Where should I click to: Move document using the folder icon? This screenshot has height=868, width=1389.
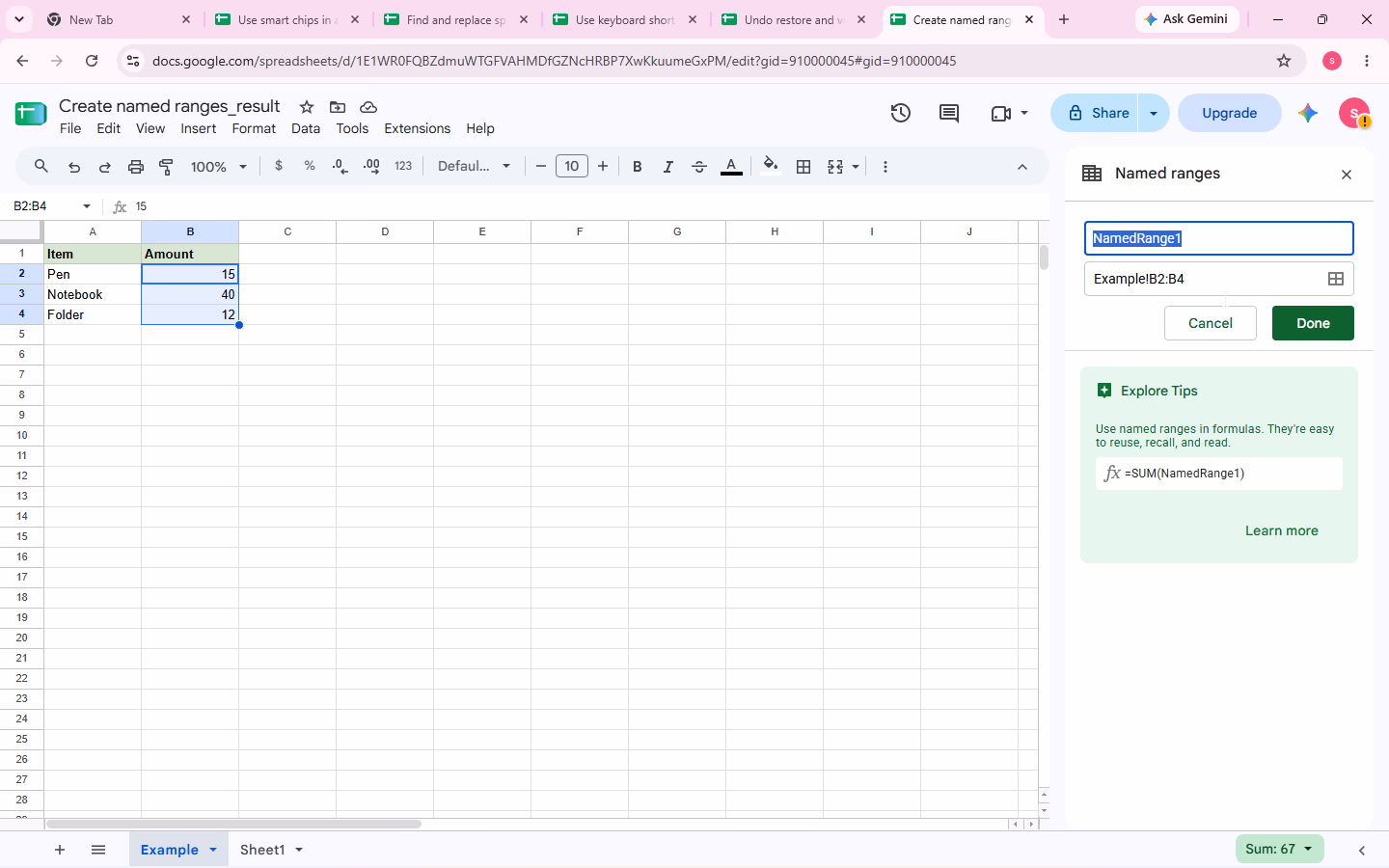338,107
